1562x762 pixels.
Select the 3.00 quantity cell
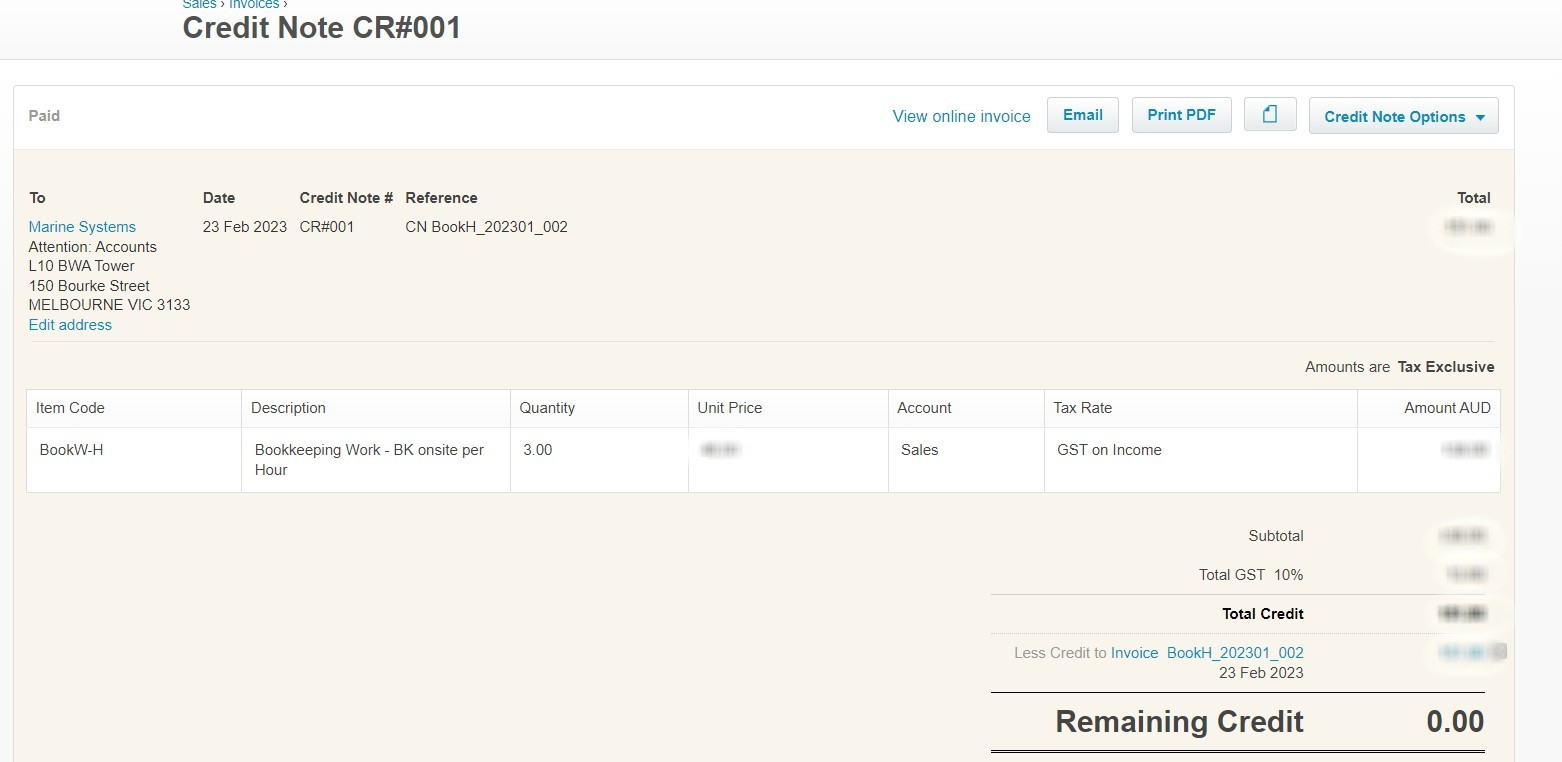(x=538, y=450)
